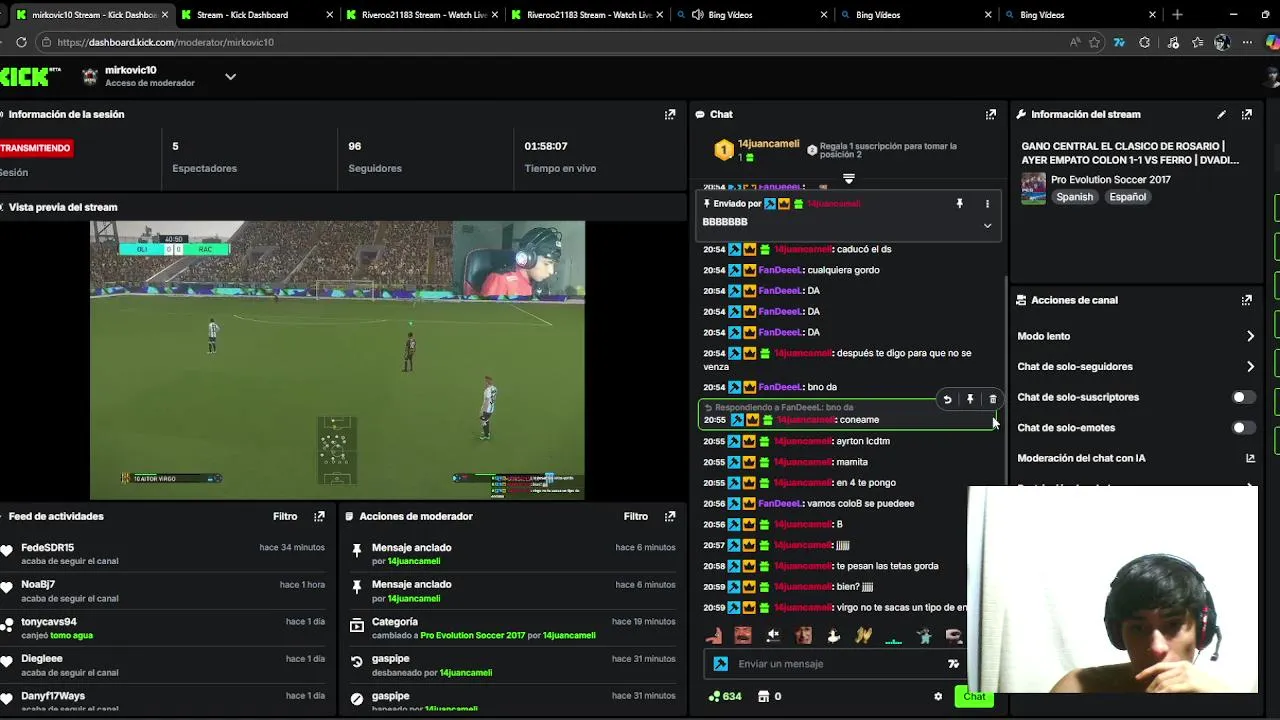Select the first emote in quick emote row
This screenshot has width=1280, height=720.
[713, 635]
